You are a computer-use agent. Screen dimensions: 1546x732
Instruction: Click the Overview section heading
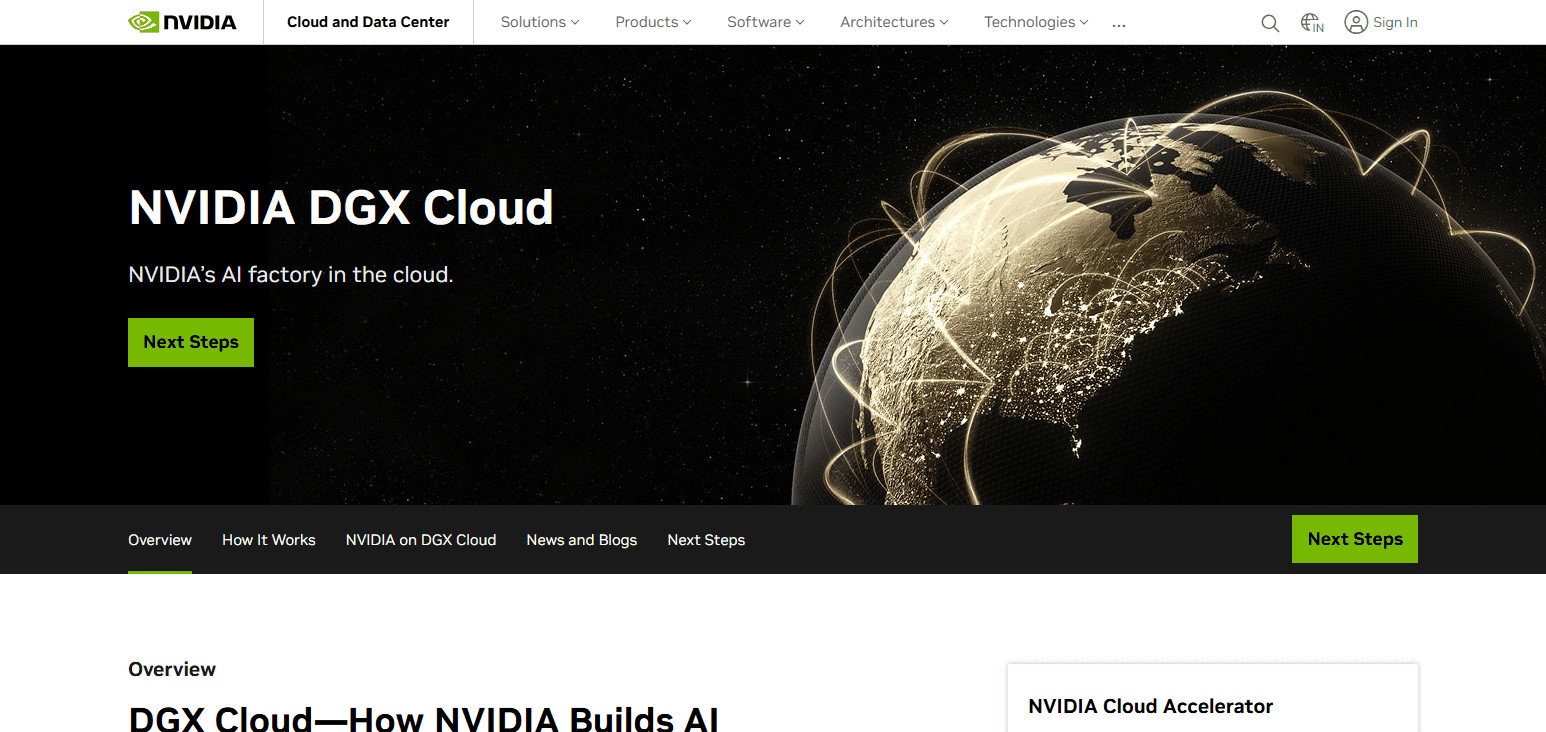pos(172,669)
